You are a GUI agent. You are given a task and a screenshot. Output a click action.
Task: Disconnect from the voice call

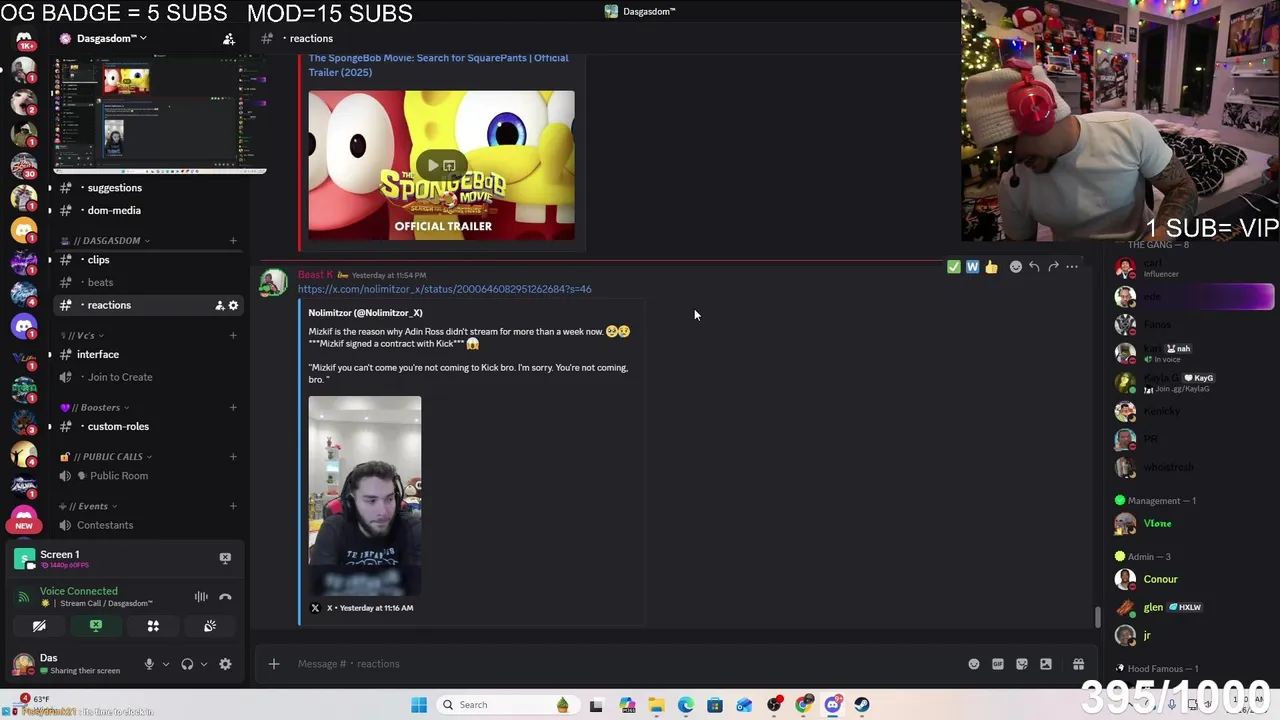coord(225,597)
